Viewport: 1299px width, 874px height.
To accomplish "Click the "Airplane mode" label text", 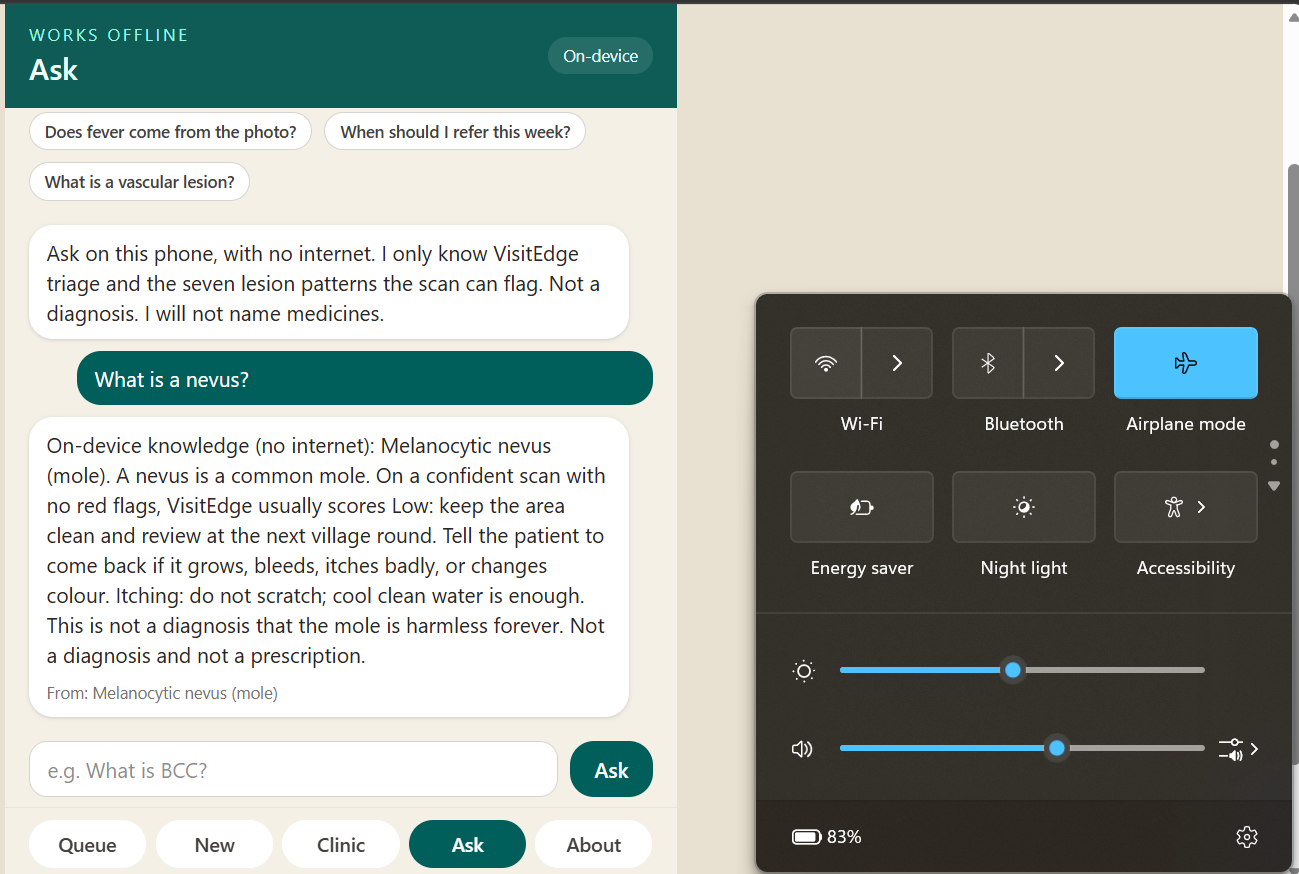I will coord(1186,424).
